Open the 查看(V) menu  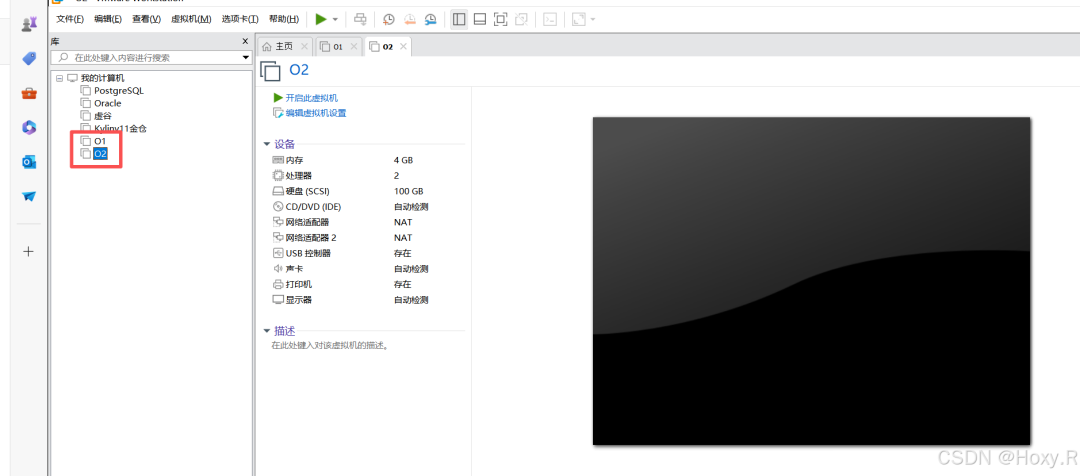pos(146,19)
